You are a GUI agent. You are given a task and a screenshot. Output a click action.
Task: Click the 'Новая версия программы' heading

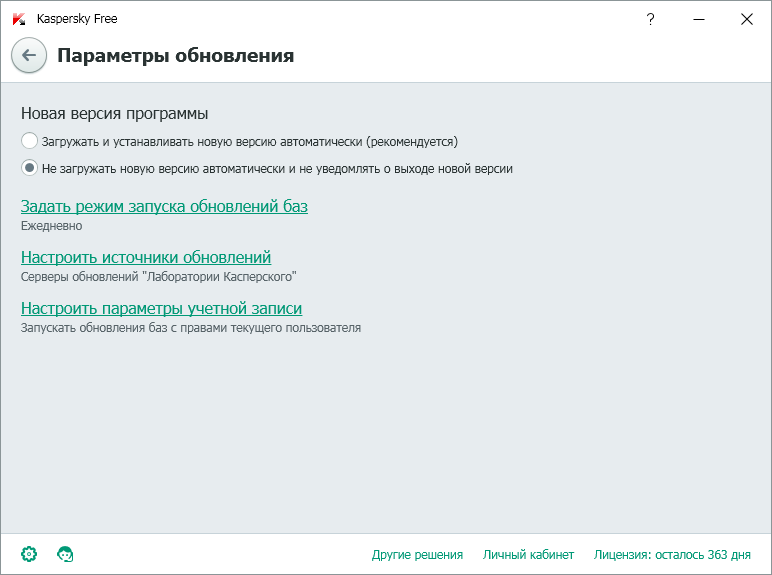pos(114,114)
